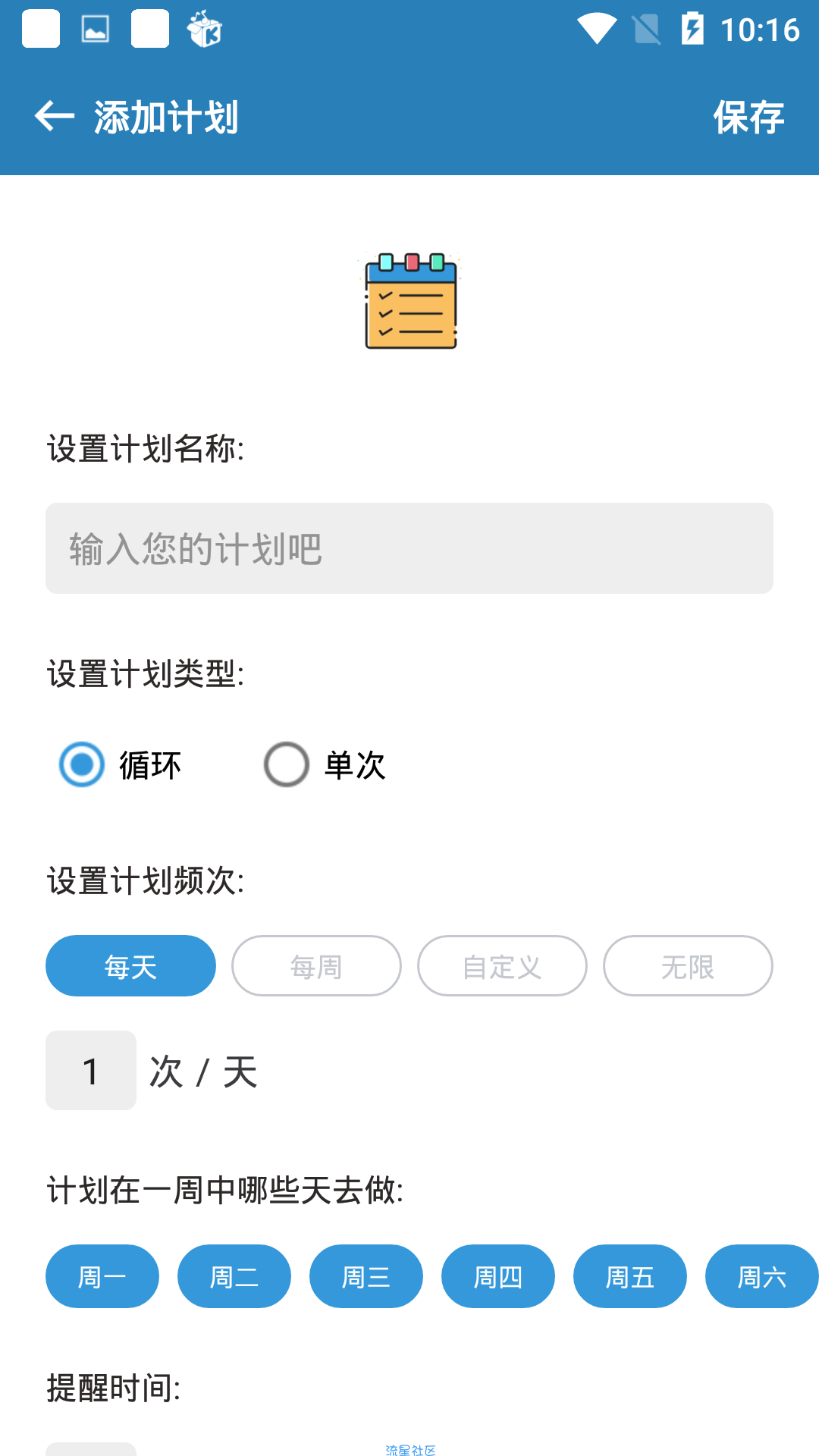Switch frequency to 每周
Image resolution: width=819 pixels, height=1456 pixels.
pyautogui.click(x=316, y=966)
